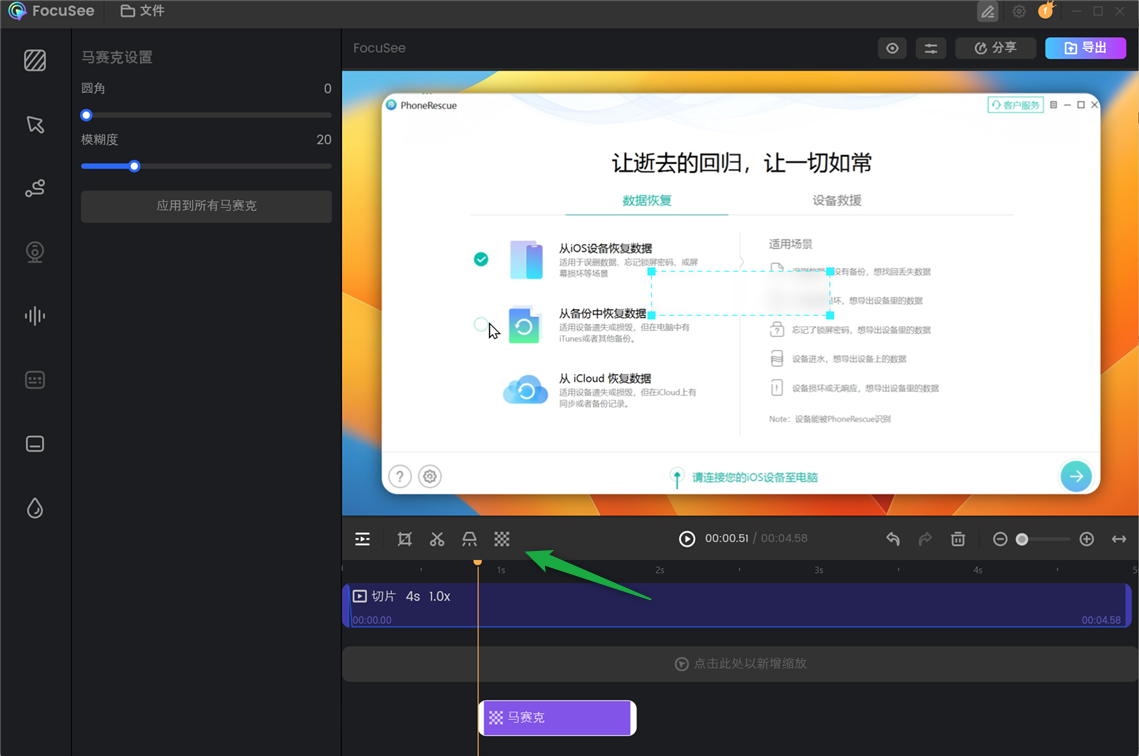
Task: Switch to 数据恢复 tab in PhoneRescue
Action: (x=646, y=200)
